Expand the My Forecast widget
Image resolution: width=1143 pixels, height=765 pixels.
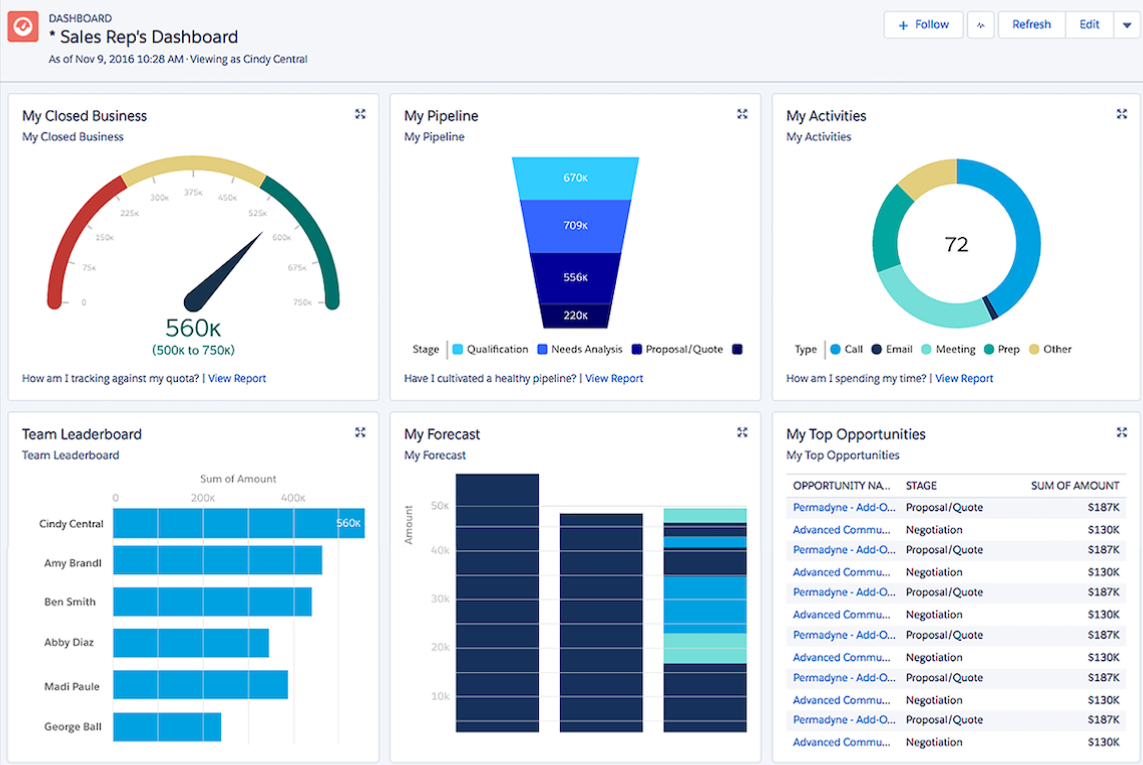[742, 432]
